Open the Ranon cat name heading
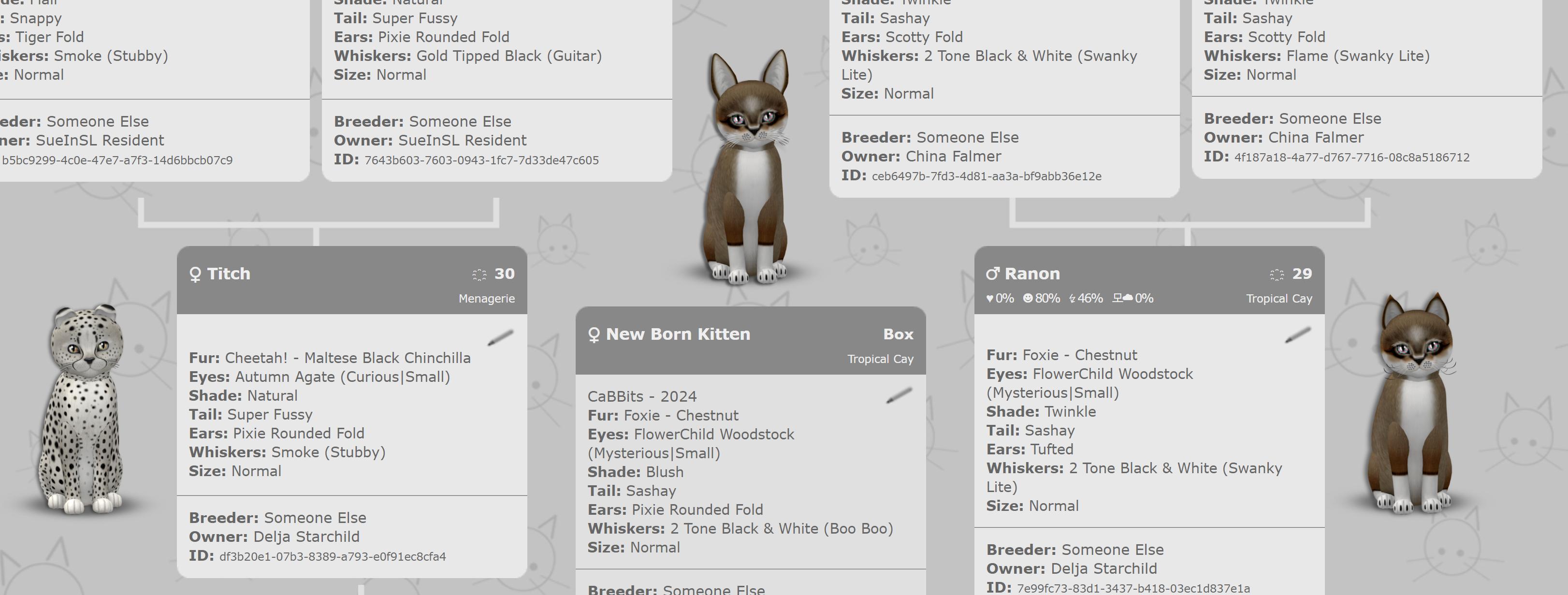This screenshot has height=595, width=1568. click(1032, 274)
